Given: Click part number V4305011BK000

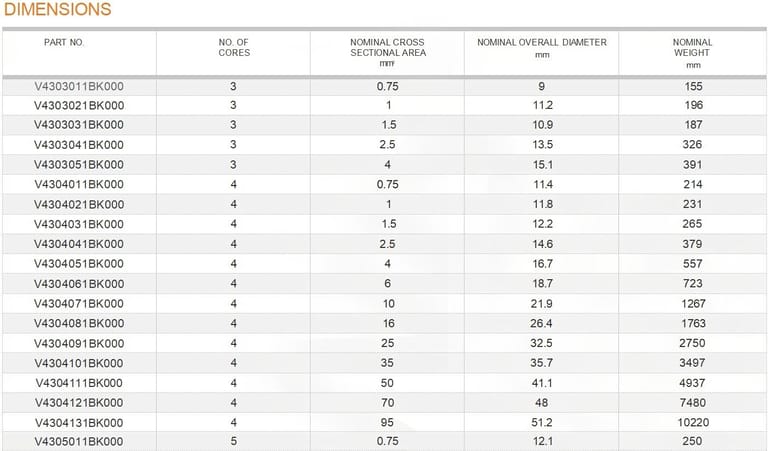Looking at the screenshot, I should click(x=79, y=442).
